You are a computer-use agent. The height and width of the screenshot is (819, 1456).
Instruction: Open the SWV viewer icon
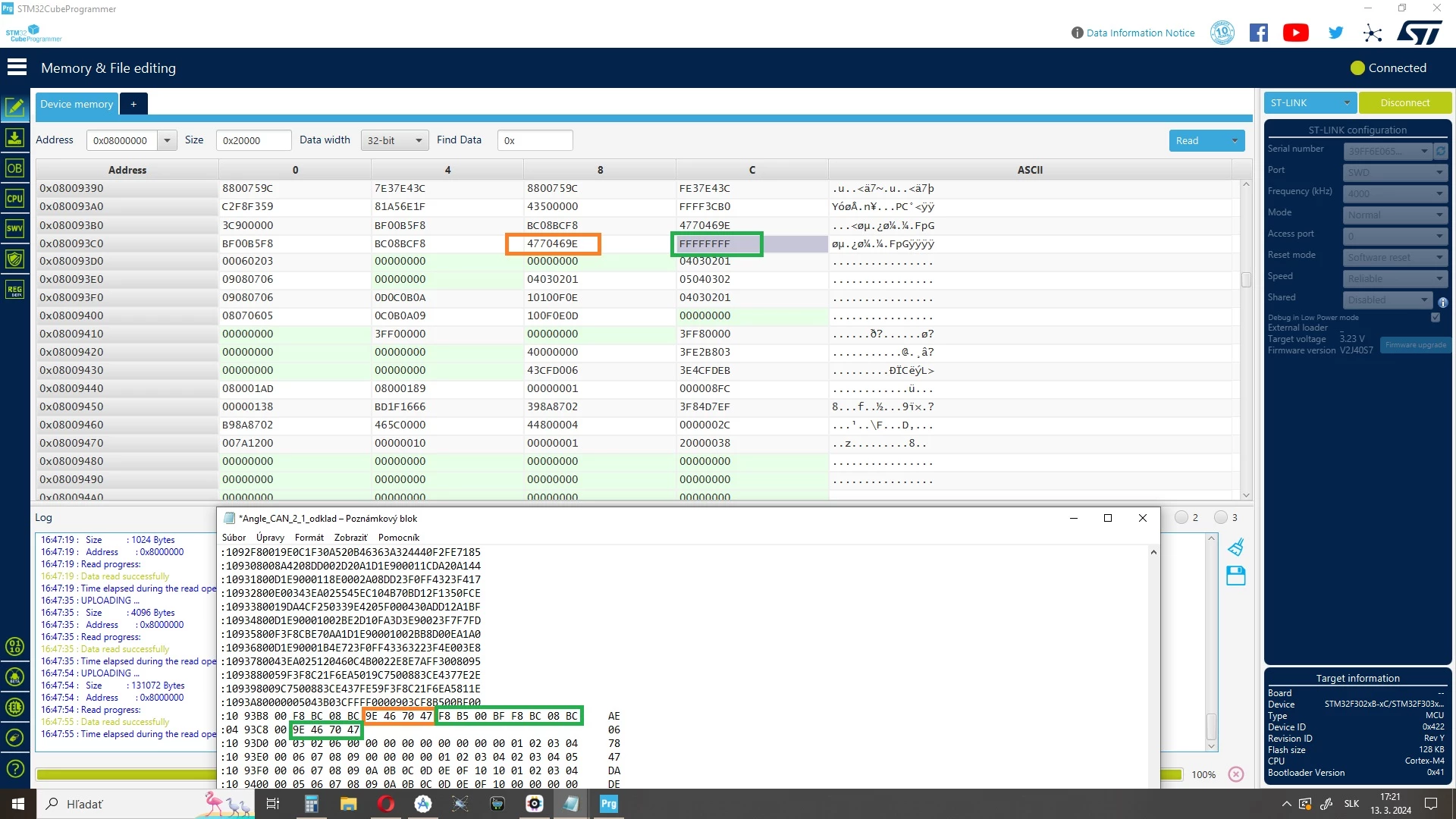tap(14, 228)
